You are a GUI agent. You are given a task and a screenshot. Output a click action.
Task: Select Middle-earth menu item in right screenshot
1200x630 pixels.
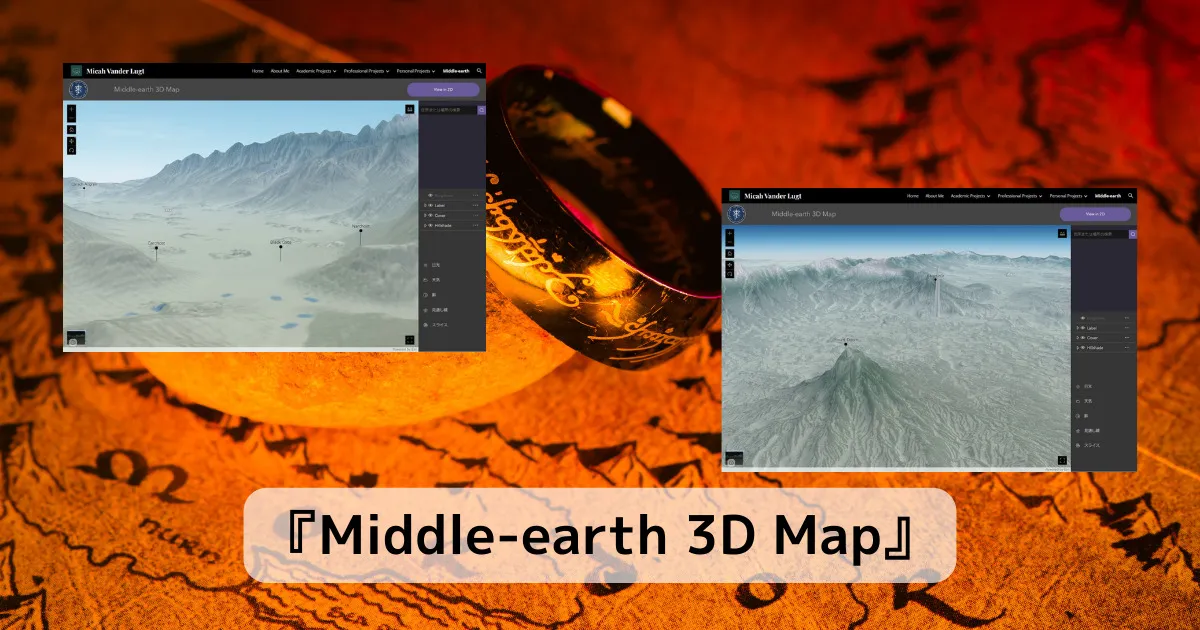1108,196
